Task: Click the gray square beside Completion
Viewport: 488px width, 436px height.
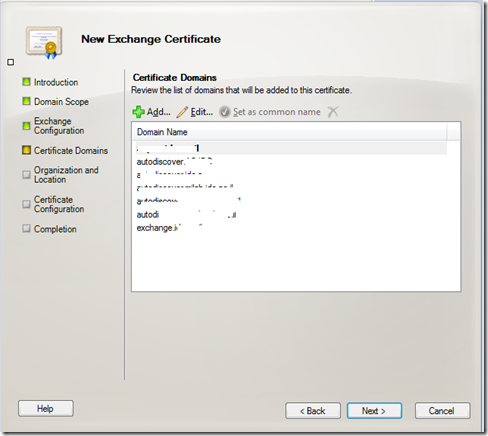Action: [26, 229]
